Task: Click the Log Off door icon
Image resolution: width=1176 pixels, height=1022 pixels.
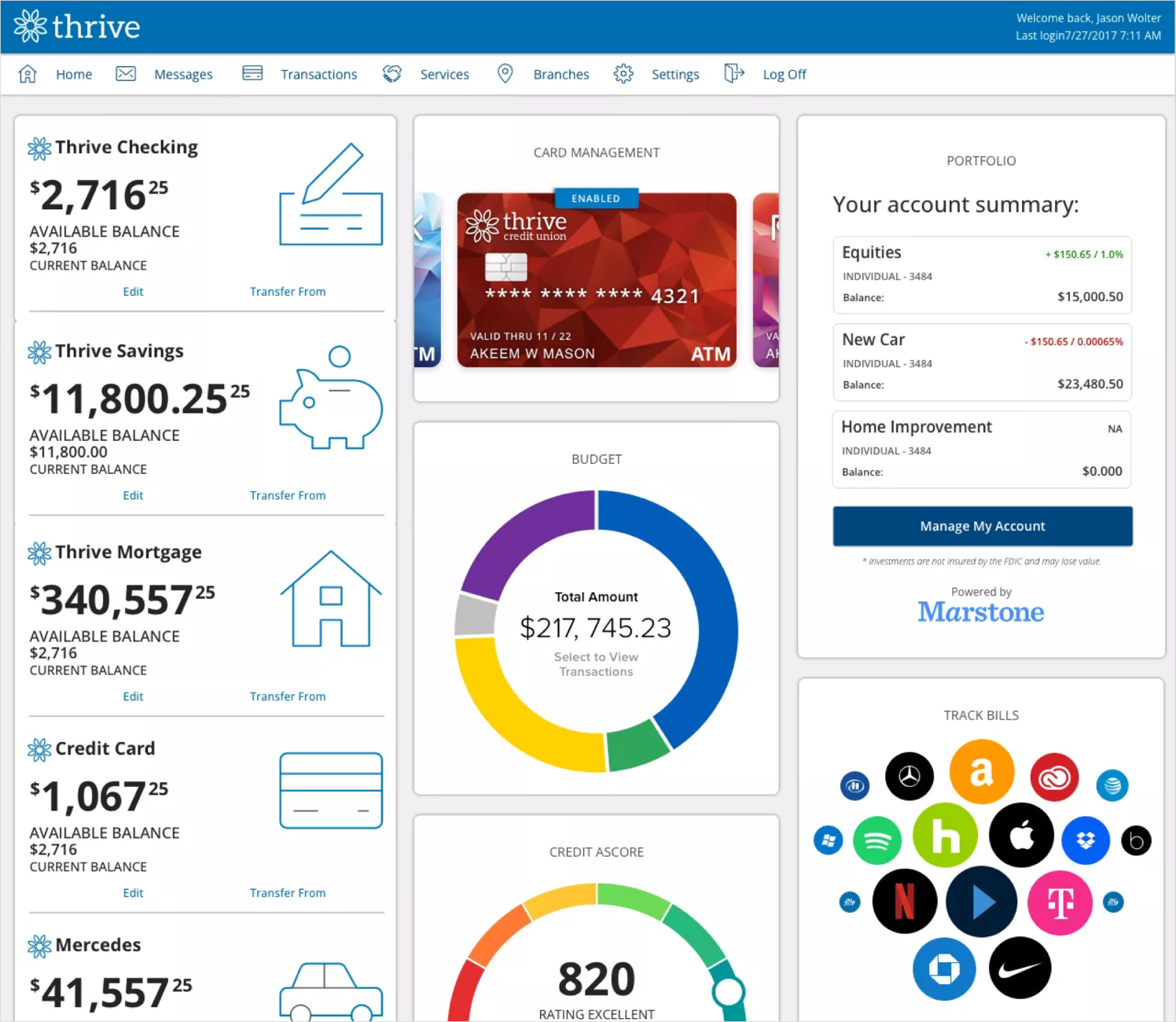Action: click(733, 74)
